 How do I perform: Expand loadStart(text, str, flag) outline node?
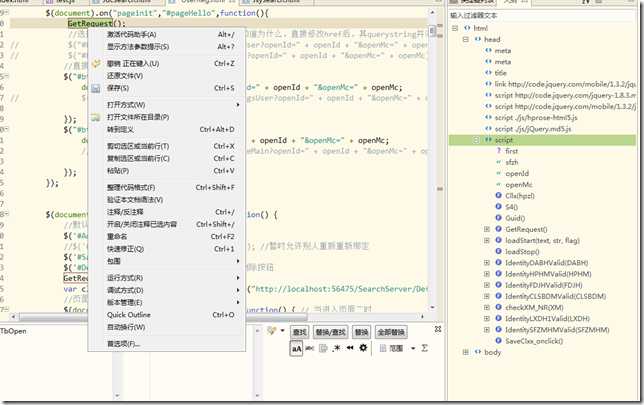487,240
